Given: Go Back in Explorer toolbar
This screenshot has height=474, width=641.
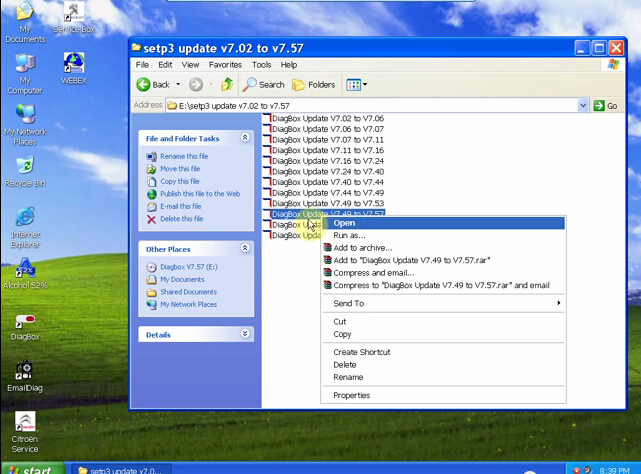Looking at the screenshot, I should pos(153,85).
